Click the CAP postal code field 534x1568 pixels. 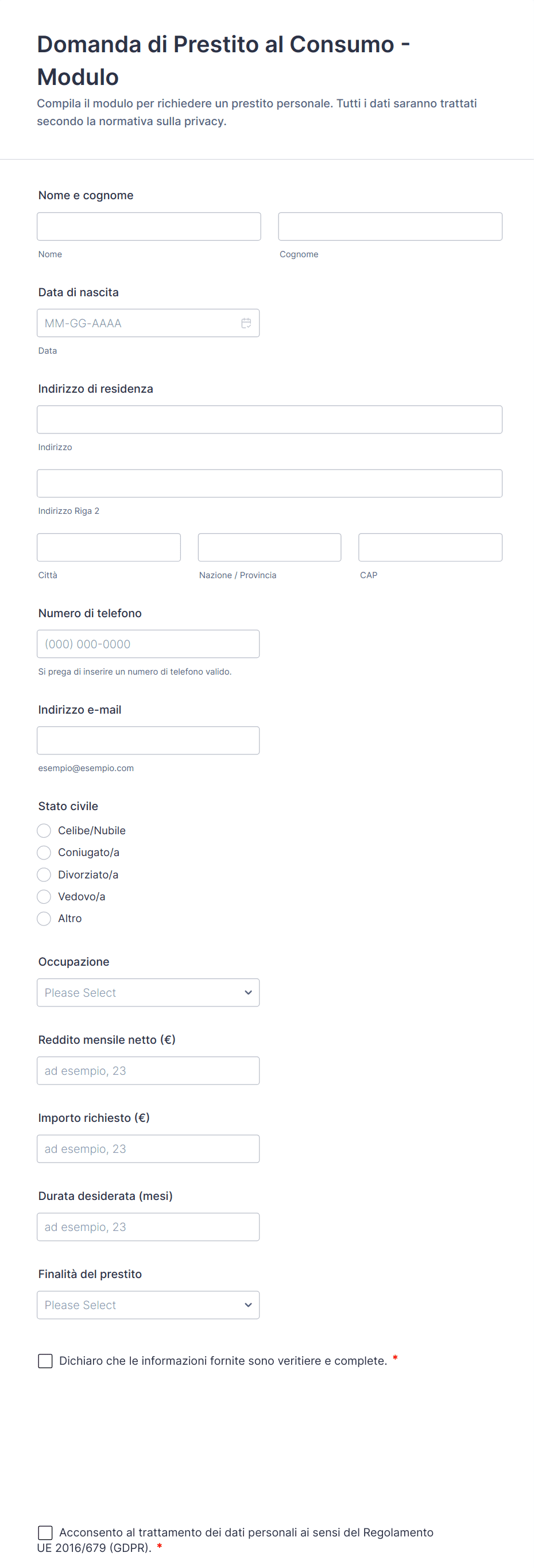[x=430, y=547]
